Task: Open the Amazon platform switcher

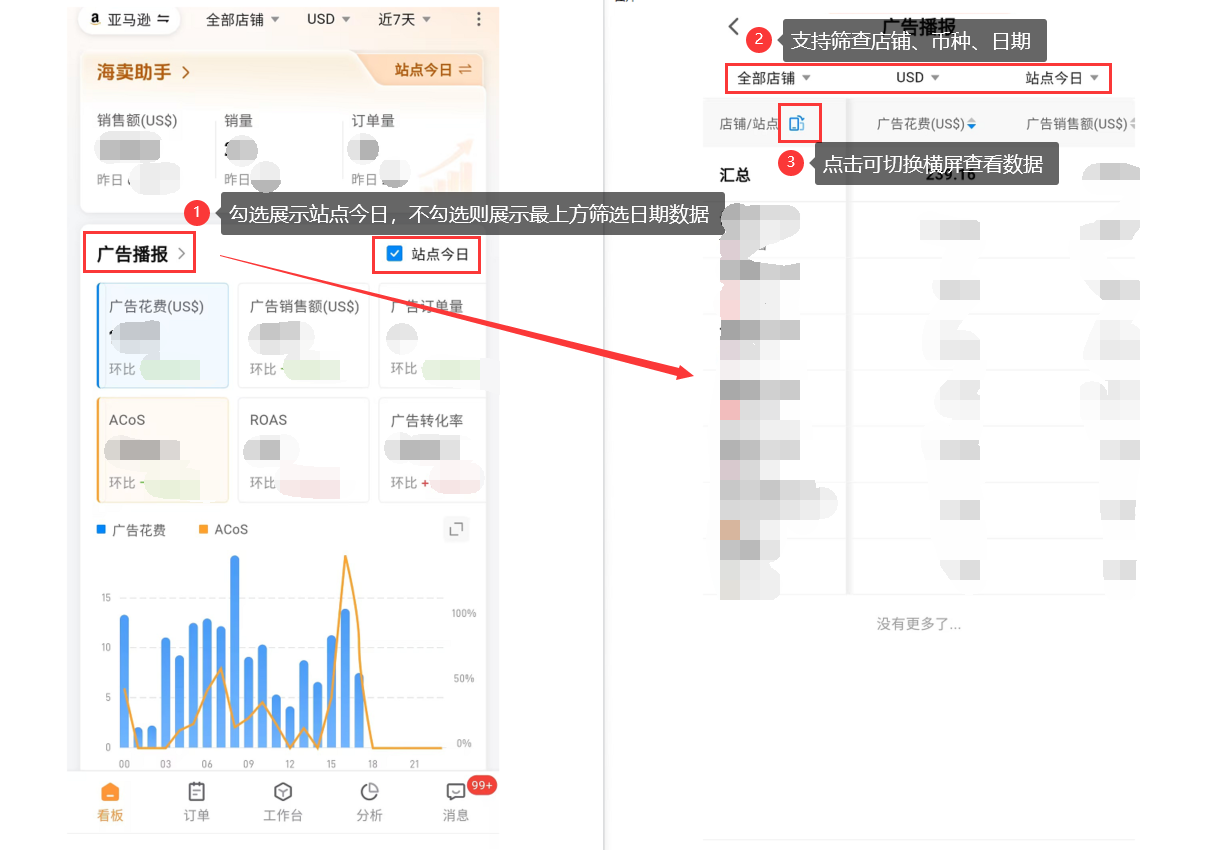Action: pyautogui.click(x=130, y=19)
